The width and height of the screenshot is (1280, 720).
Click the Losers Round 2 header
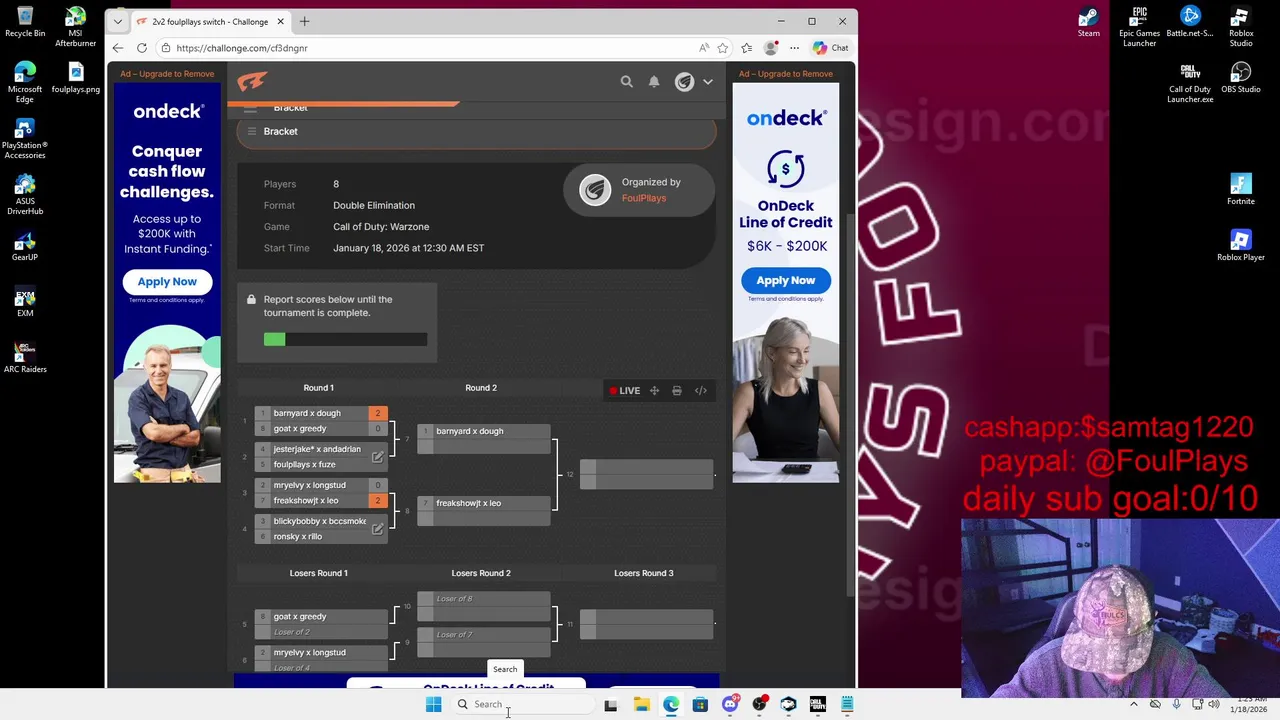(481, 573)
